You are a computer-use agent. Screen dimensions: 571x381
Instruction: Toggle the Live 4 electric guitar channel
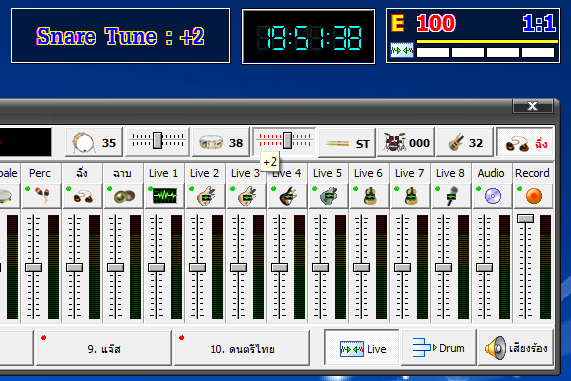click(x=287, y=196)
